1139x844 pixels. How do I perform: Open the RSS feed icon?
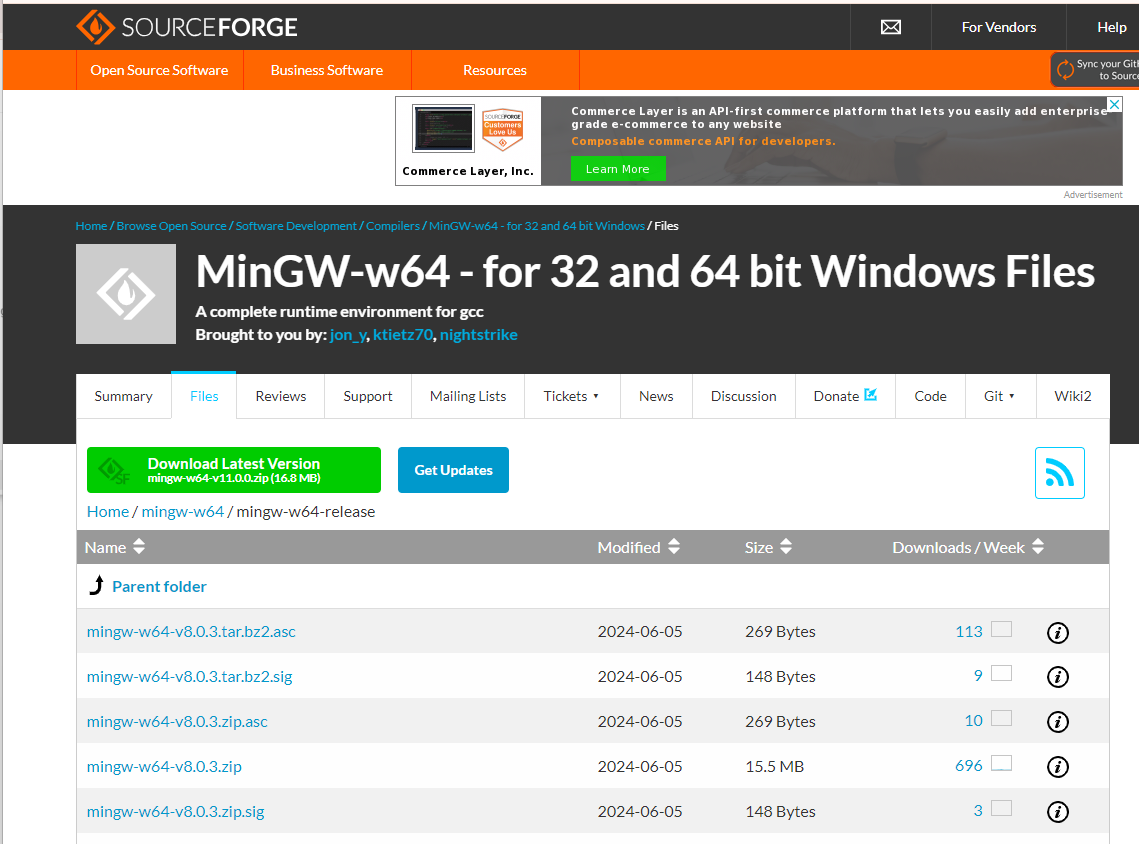tap(1059, 473)
